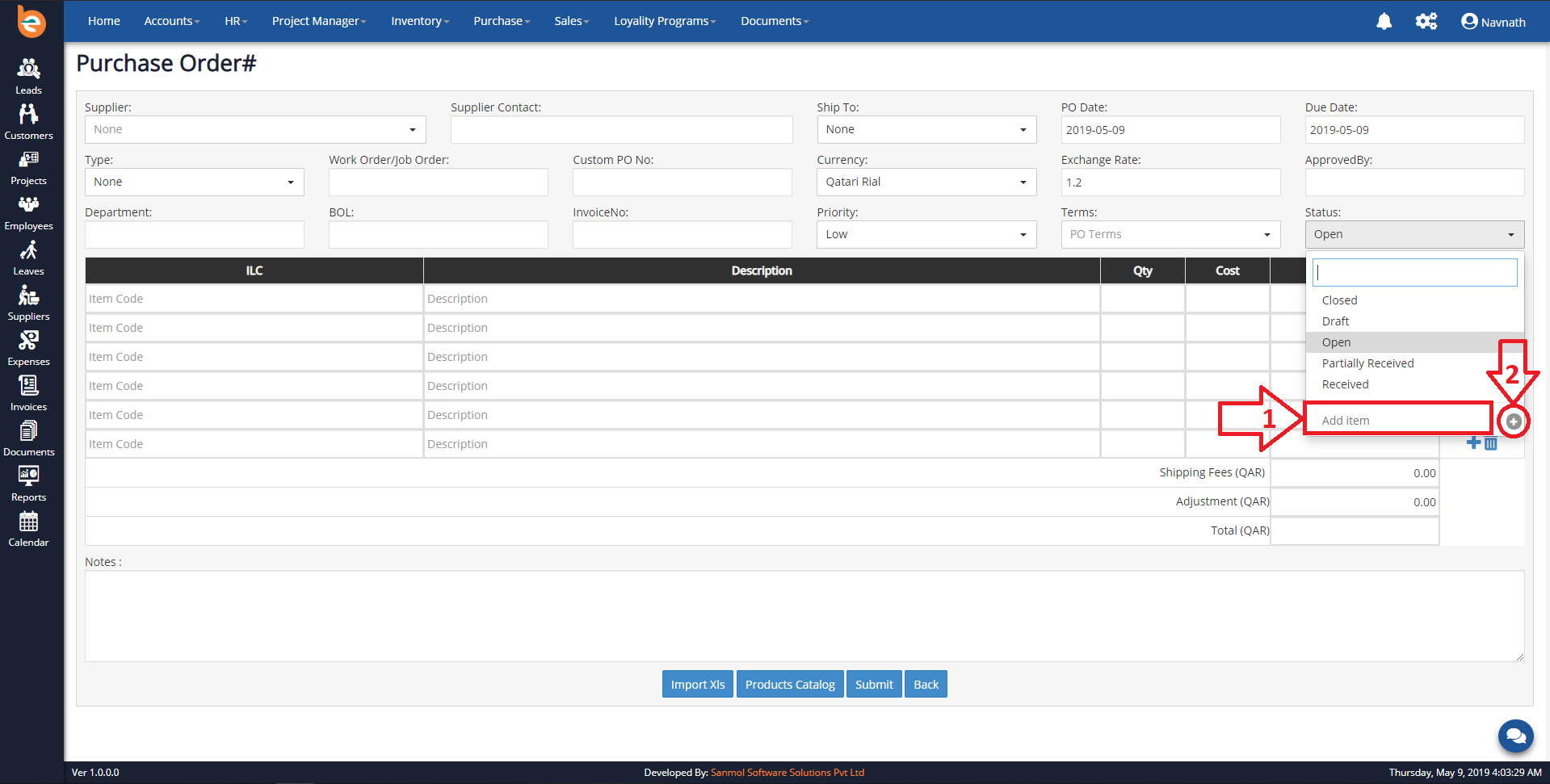Click the Shipping Fees amount field

1355,473
